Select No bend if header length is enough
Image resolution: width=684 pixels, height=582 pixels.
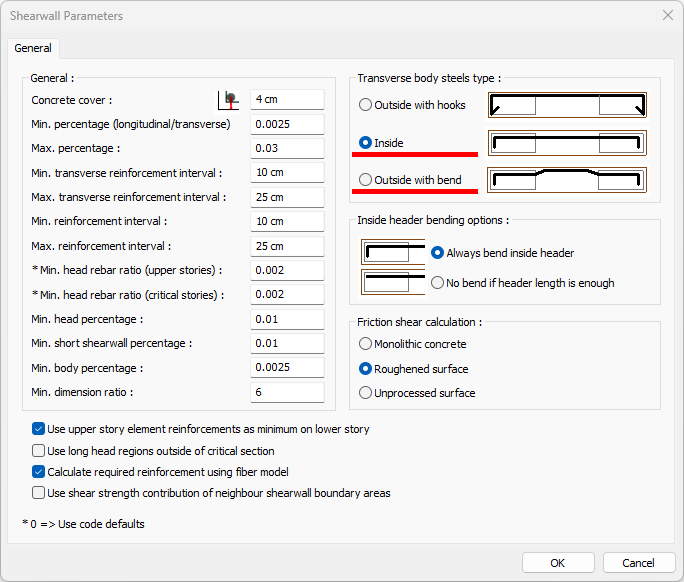click(437, 283)
